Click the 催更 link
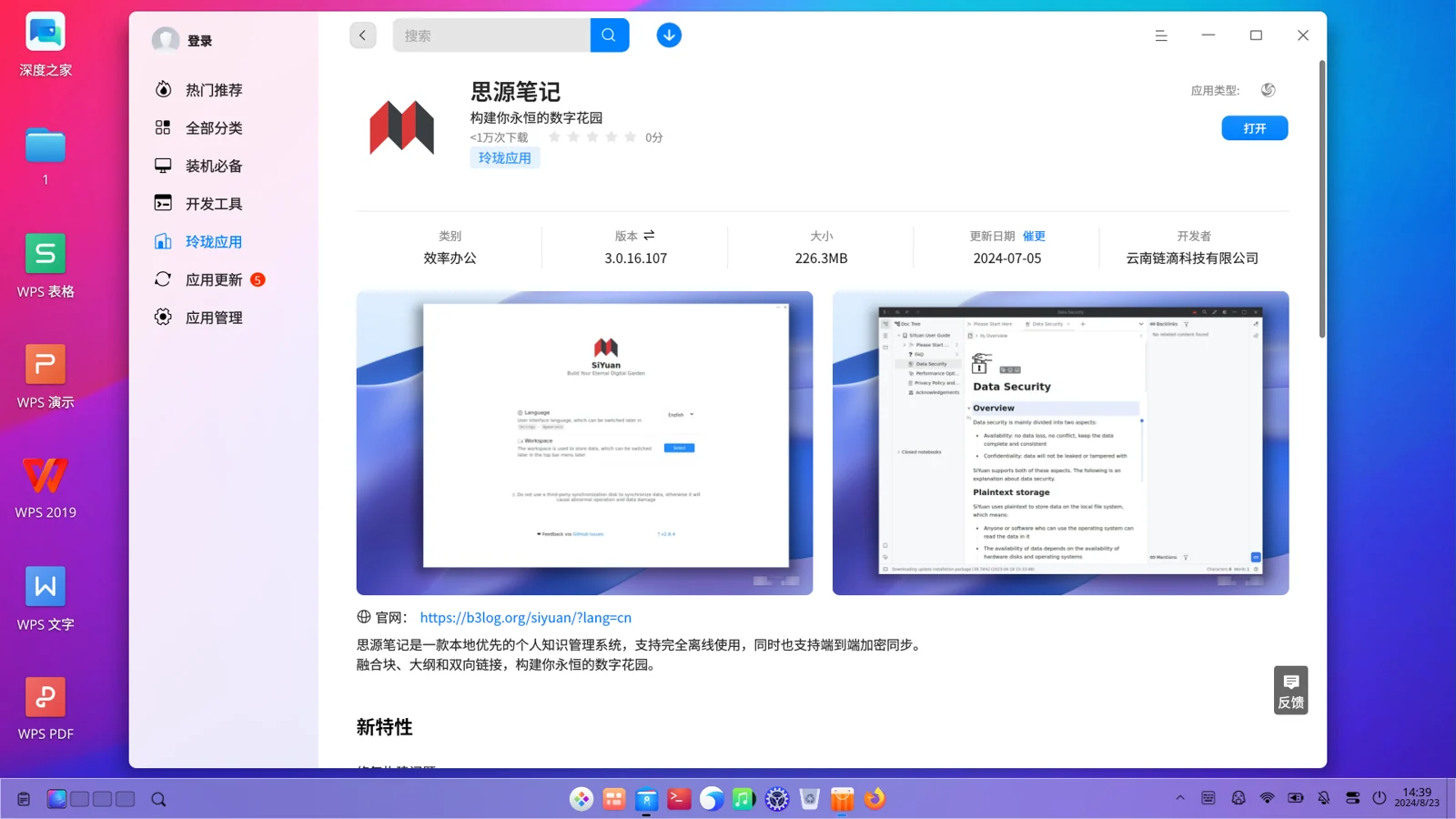The image size is (1456, 819). 1034,236
